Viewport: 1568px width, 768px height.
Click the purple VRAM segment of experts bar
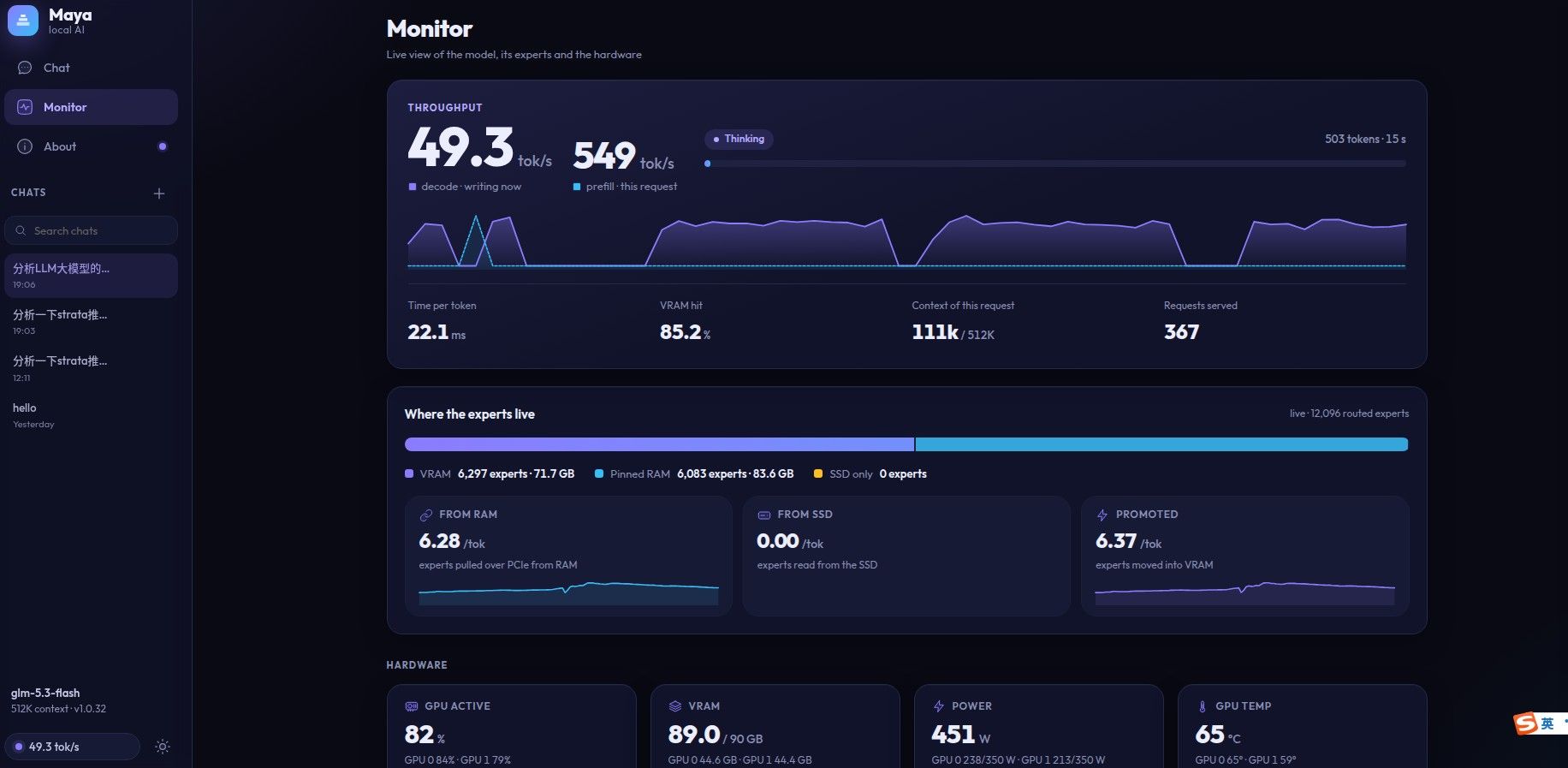click(x=659, y=444)
